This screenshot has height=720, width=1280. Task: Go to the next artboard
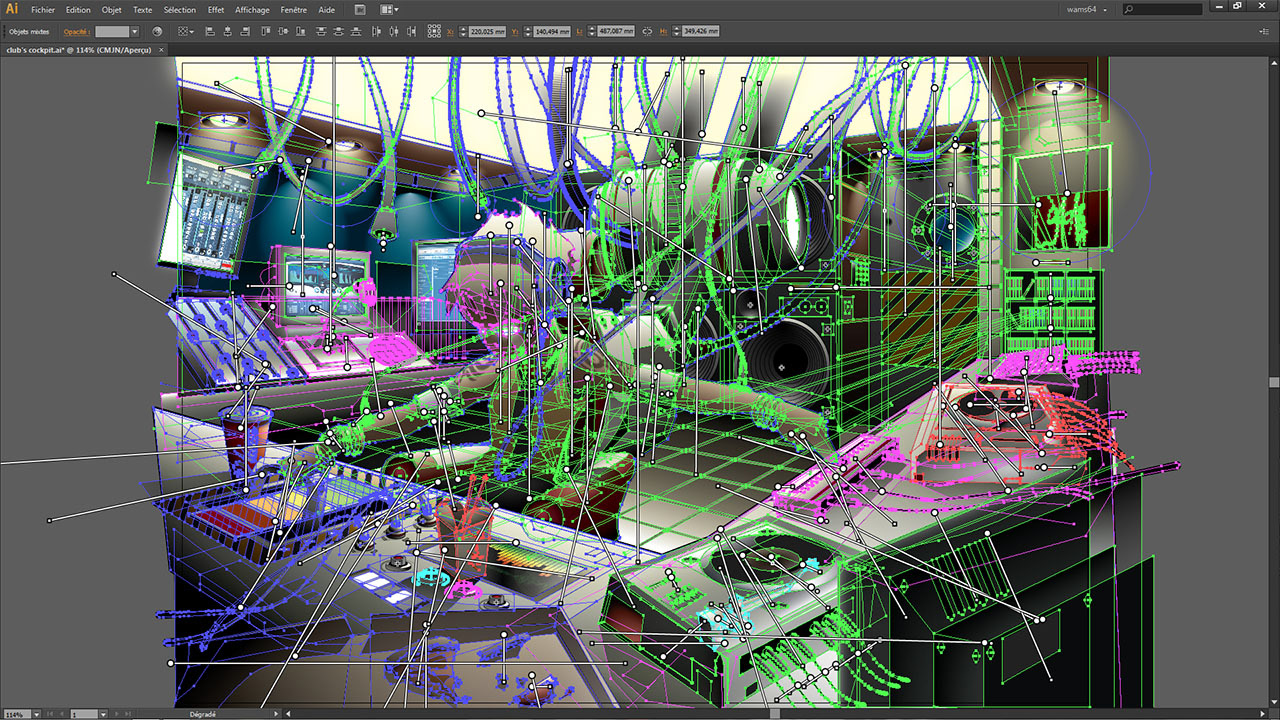[x=116, y=714]
